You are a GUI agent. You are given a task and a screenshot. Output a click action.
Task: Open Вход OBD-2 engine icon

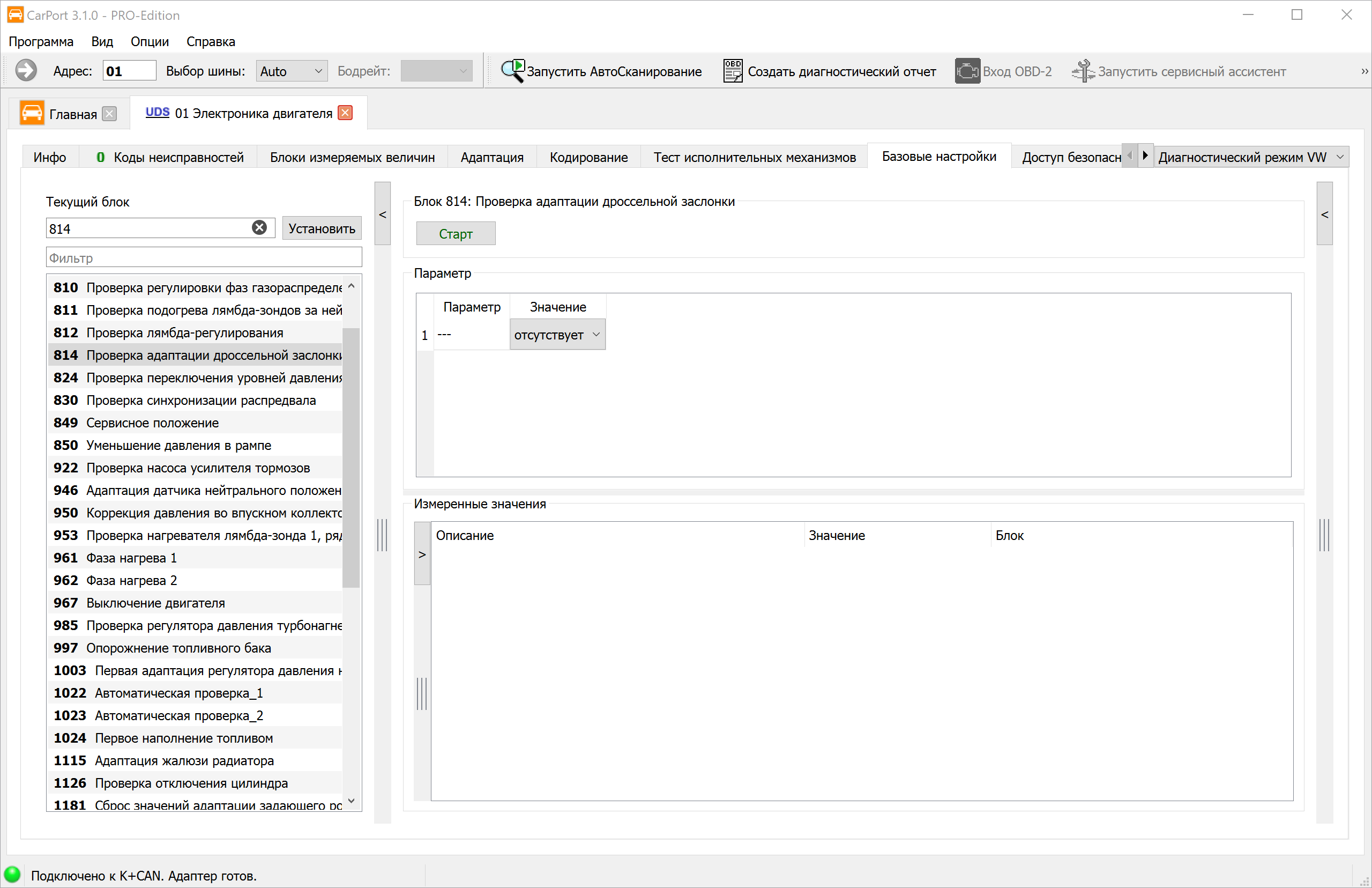click(x=1003, y=71)
